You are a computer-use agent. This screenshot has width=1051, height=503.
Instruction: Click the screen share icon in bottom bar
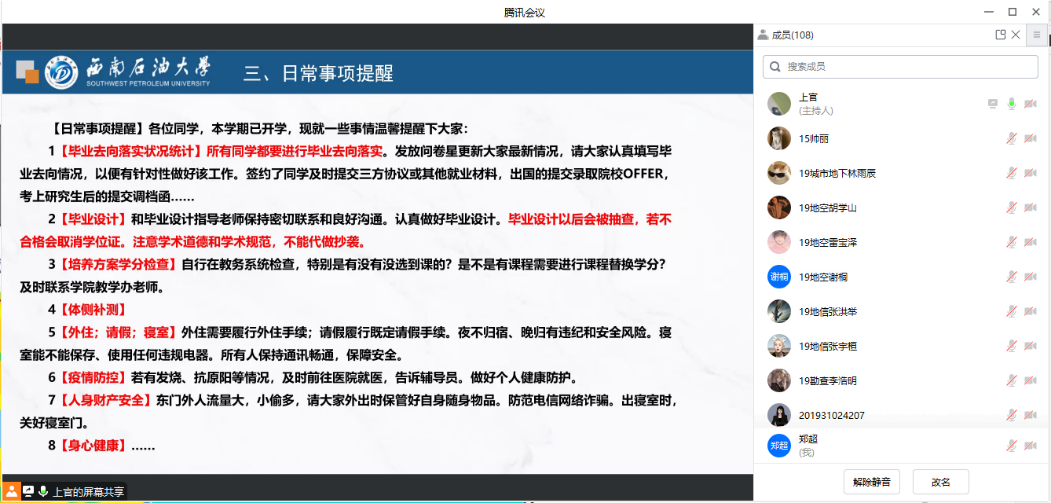coord(28,492)
